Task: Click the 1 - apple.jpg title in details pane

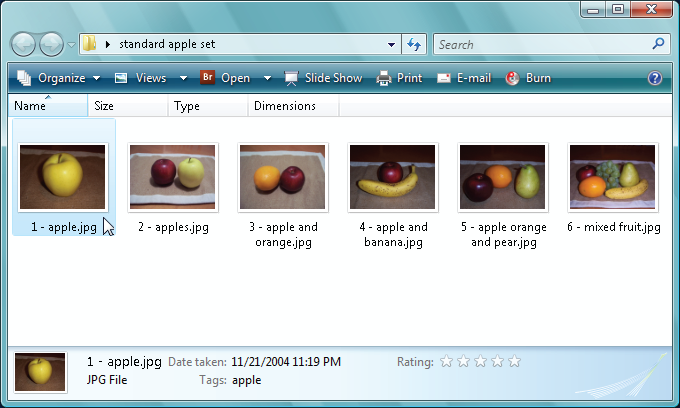Action: coord(124,362)
